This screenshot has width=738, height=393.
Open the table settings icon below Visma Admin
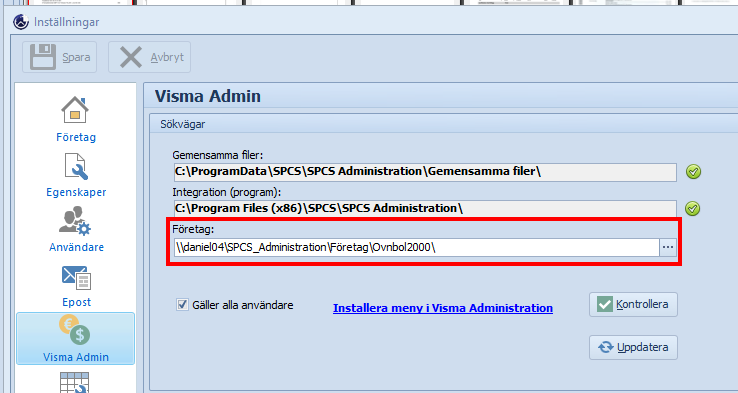tap(75, 382)
